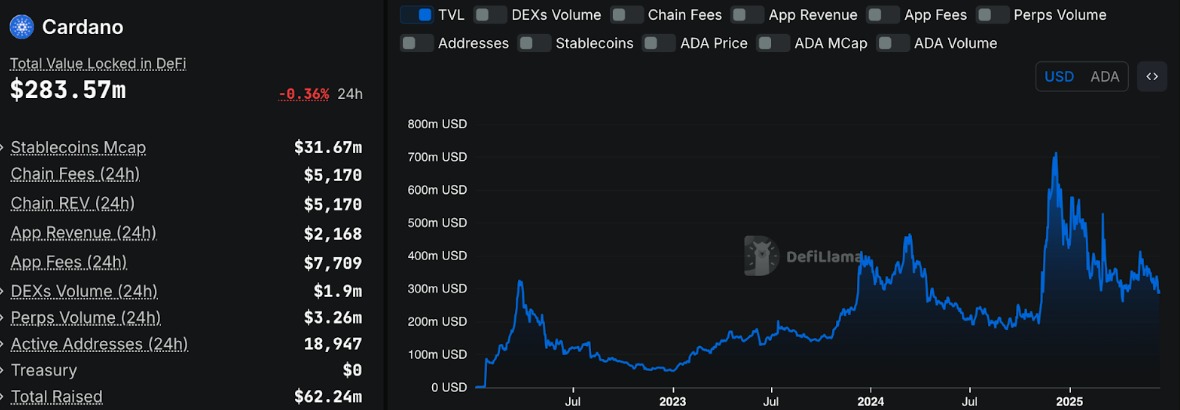The height and width of the screenshot is (410, 1180).
Task: Enable the Perps Volume chart toggle
Action: 993,14
